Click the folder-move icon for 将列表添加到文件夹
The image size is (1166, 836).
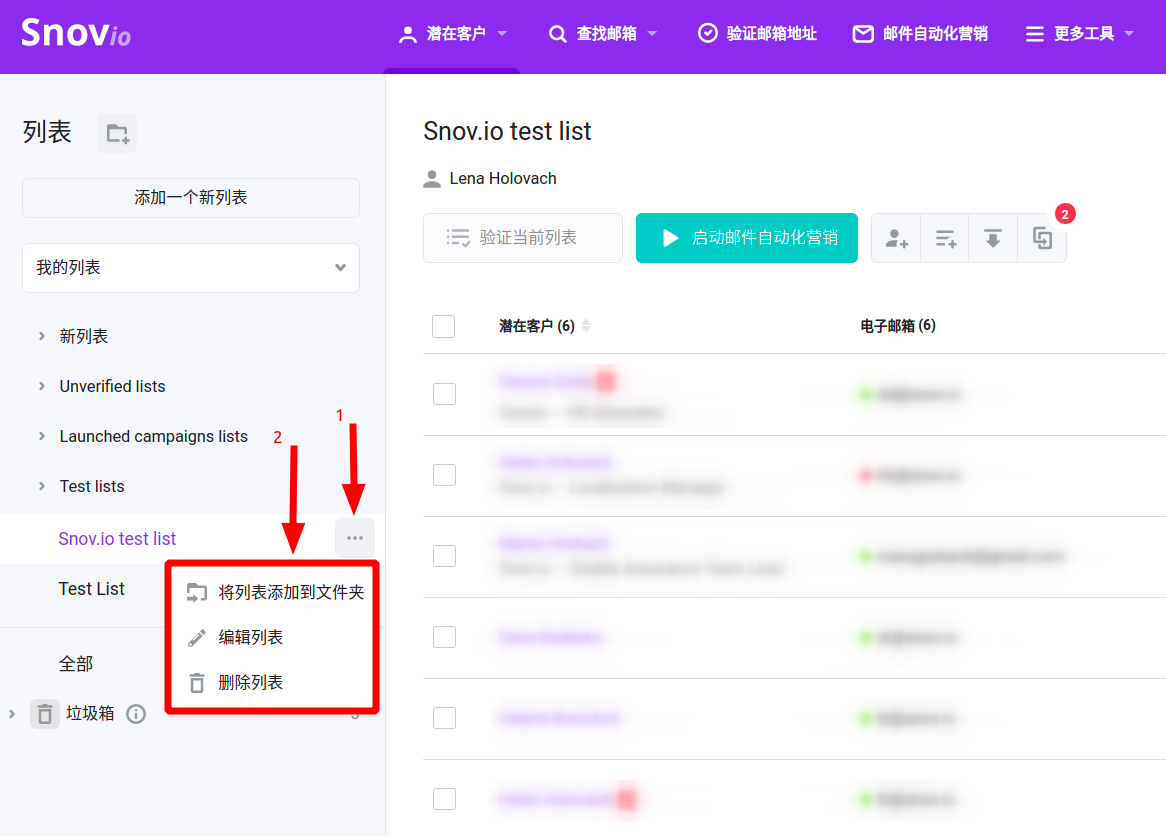[196, 593]
